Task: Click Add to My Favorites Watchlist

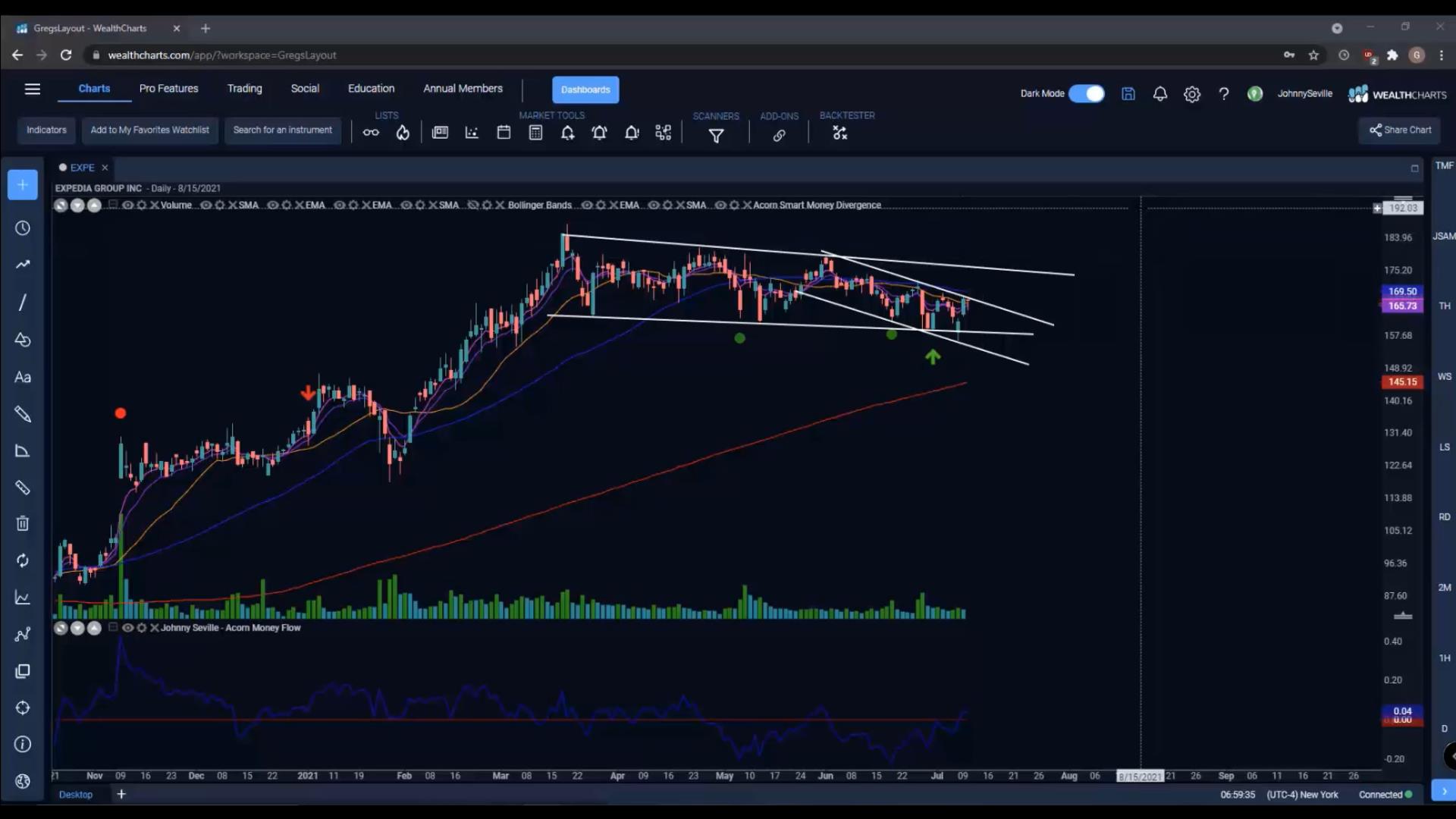Action: [149, 130]
